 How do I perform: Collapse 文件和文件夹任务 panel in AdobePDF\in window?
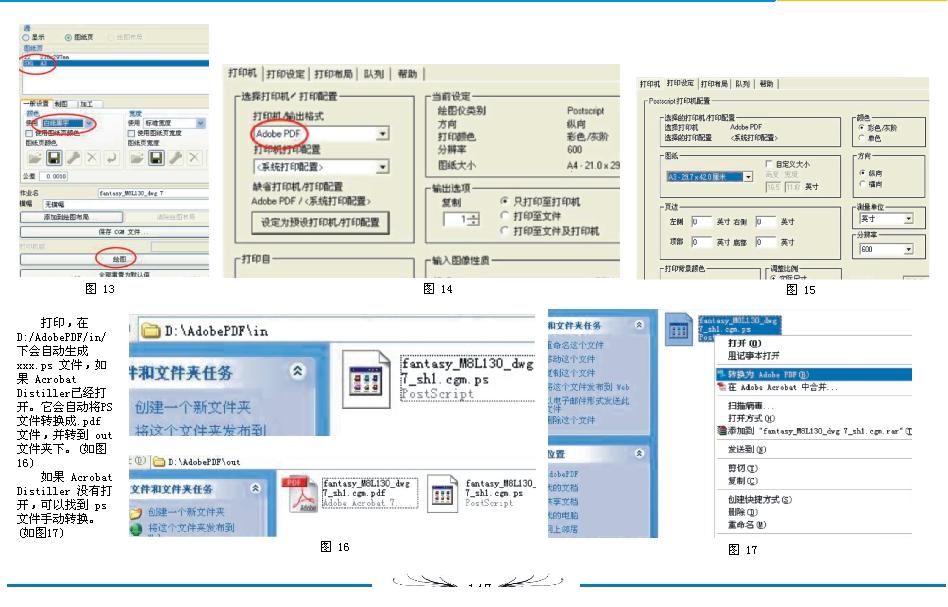coord(297,371)
